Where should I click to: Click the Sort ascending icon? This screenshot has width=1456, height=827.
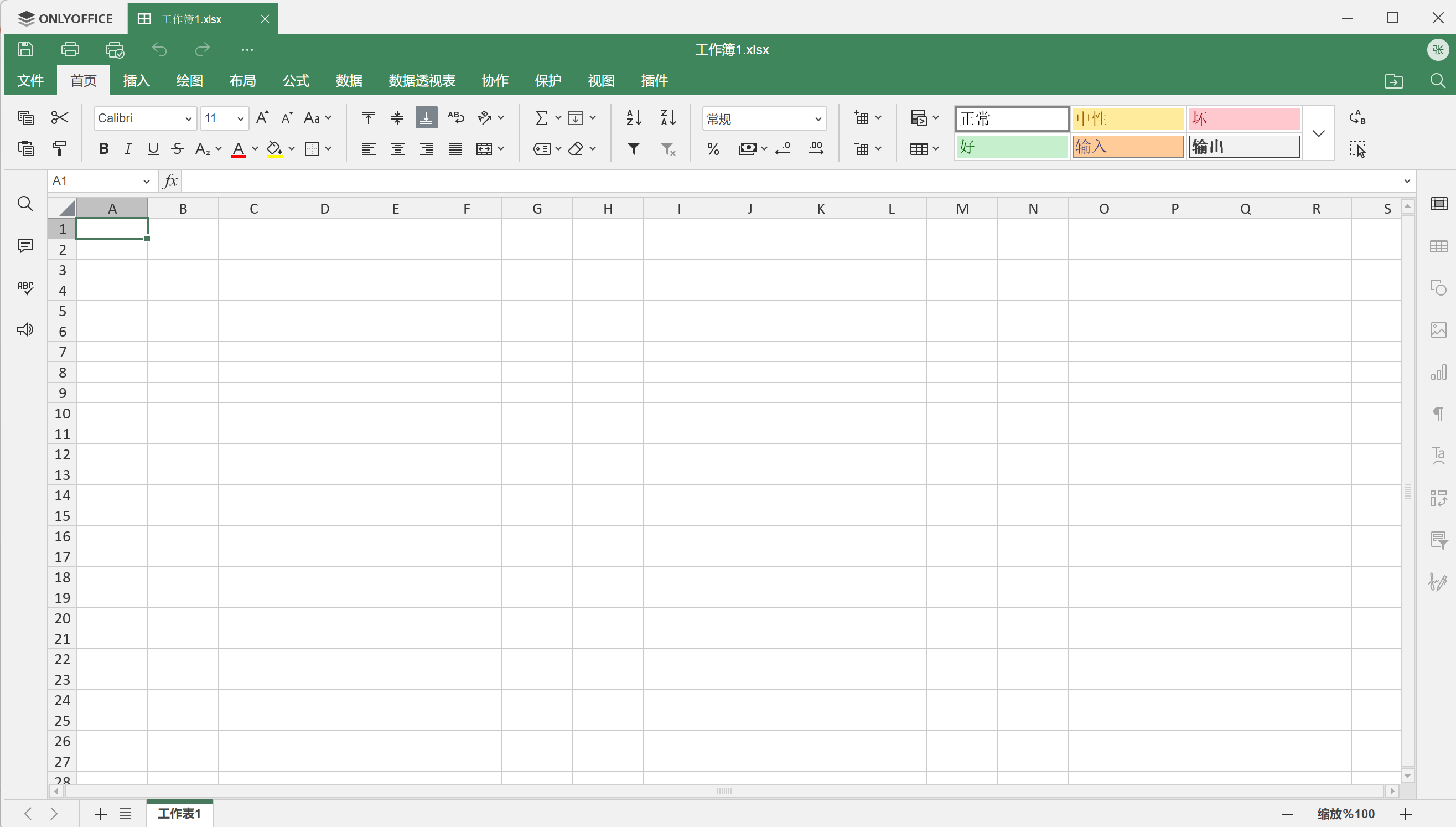634,117
